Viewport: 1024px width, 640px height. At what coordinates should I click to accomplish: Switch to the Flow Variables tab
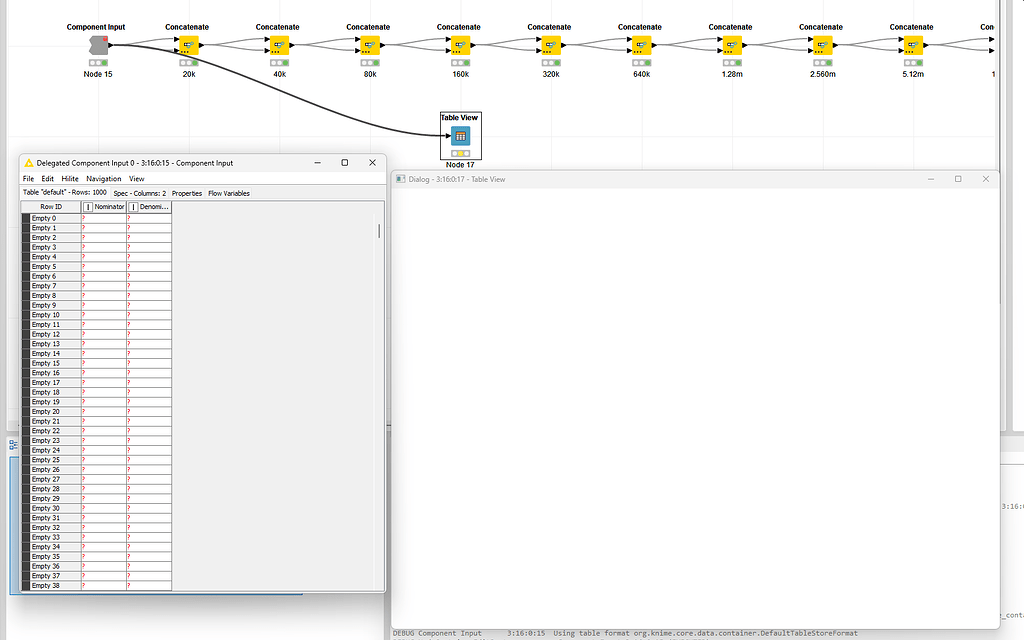click(x=229, y=193)
